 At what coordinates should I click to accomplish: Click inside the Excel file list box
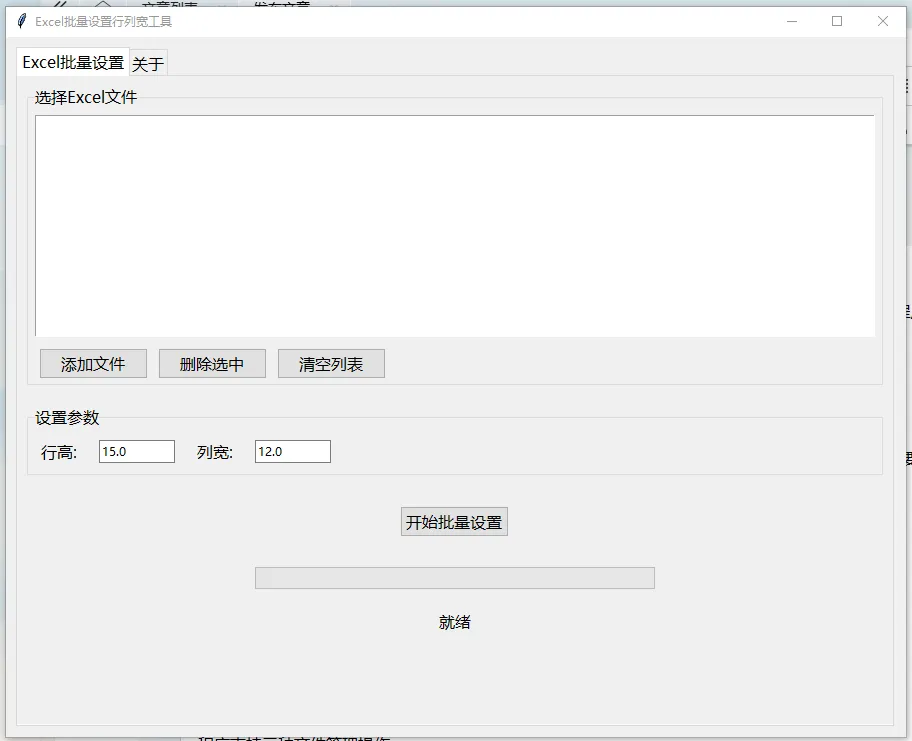tap(455, 226)
